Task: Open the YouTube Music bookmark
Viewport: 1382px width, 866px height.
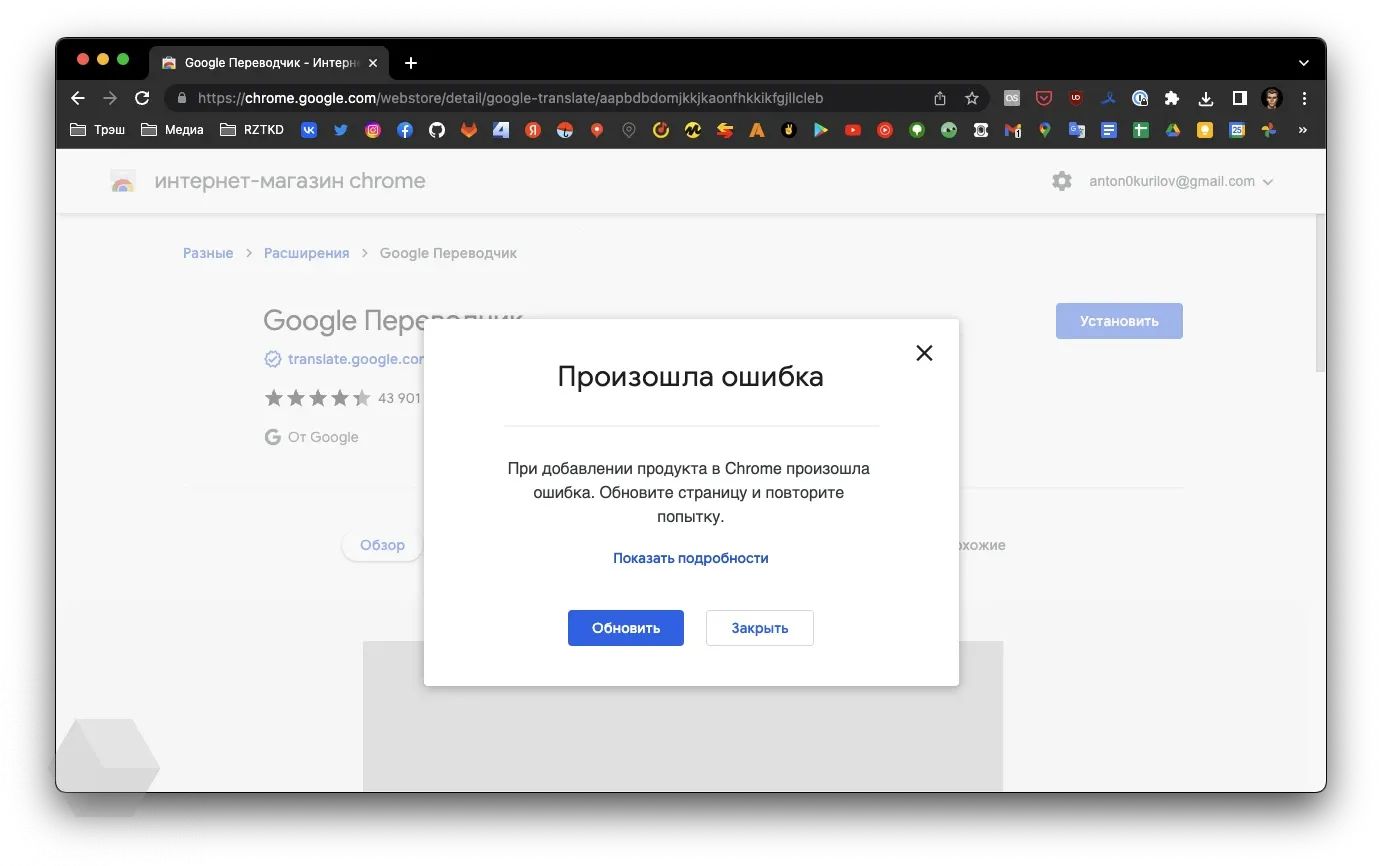Action: click(885, 130)
